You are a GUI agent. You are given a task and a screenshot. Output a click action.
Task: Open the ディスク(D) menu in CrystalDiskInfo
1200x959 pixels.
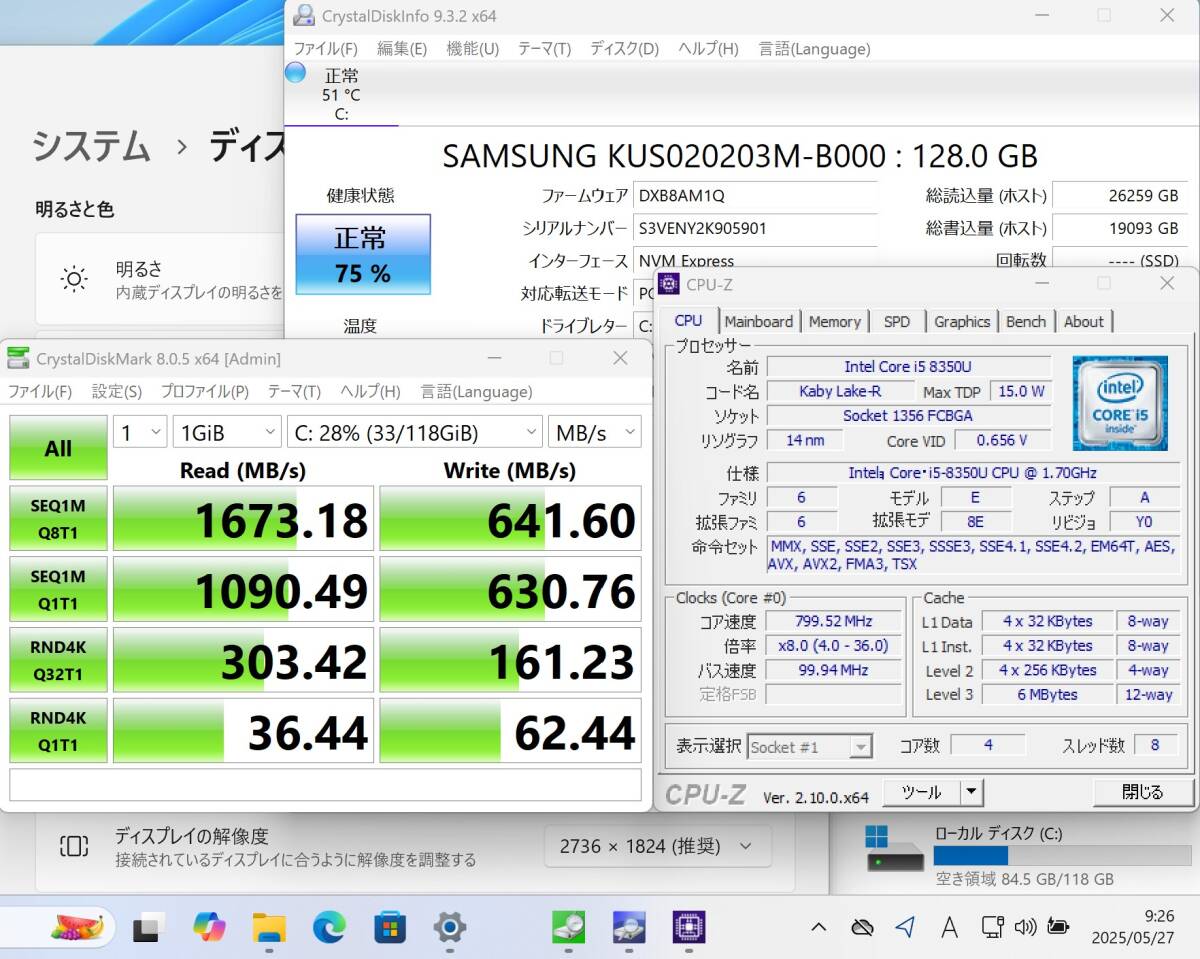(624, 49)
